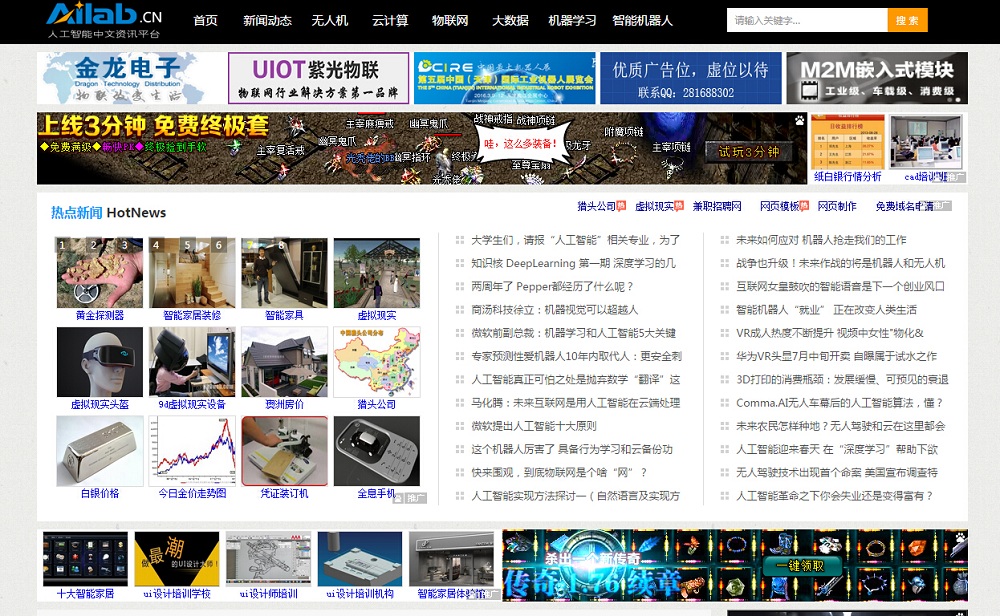Screen dimensions: 1000x616
Task: Click the paw icon on the game banner
Action: [800, 120]
